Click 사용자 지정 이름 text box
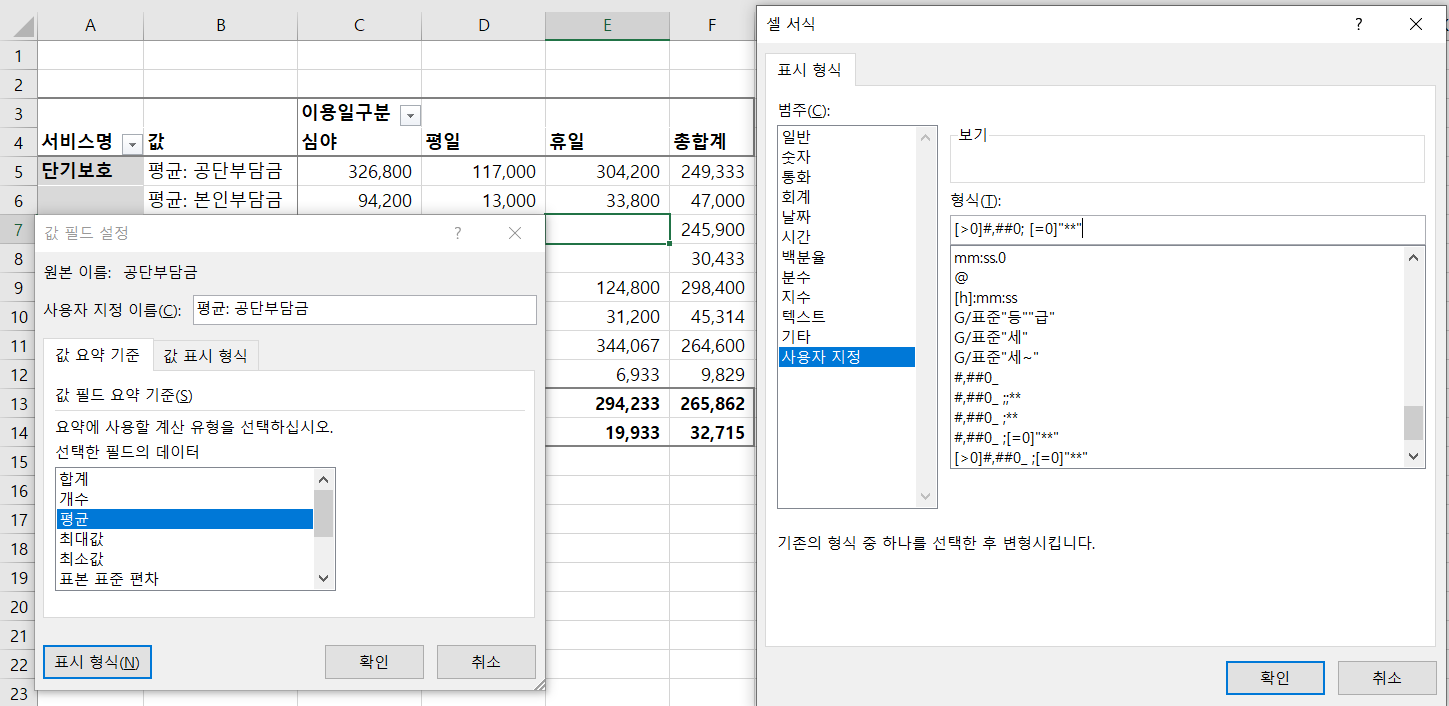 tap(364, 310)
